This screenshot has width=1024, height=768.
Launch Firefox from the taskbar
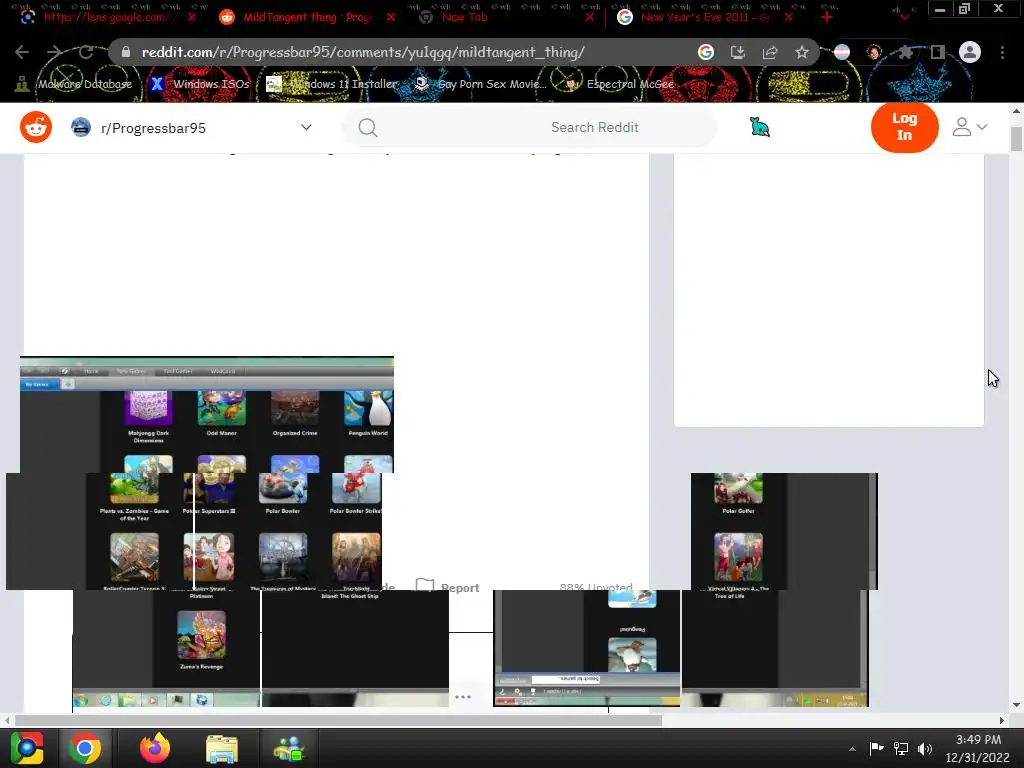155,748
